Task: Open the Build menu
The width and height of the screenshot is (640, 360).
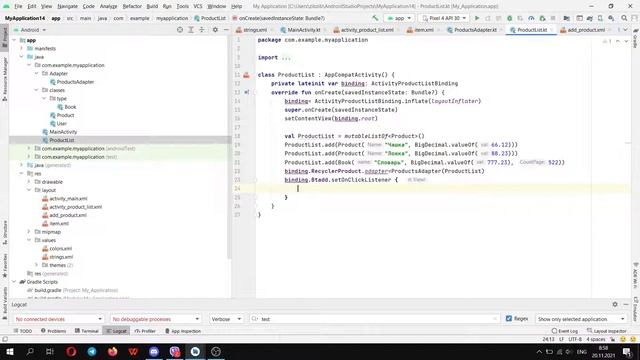Action: click(152, 6)
